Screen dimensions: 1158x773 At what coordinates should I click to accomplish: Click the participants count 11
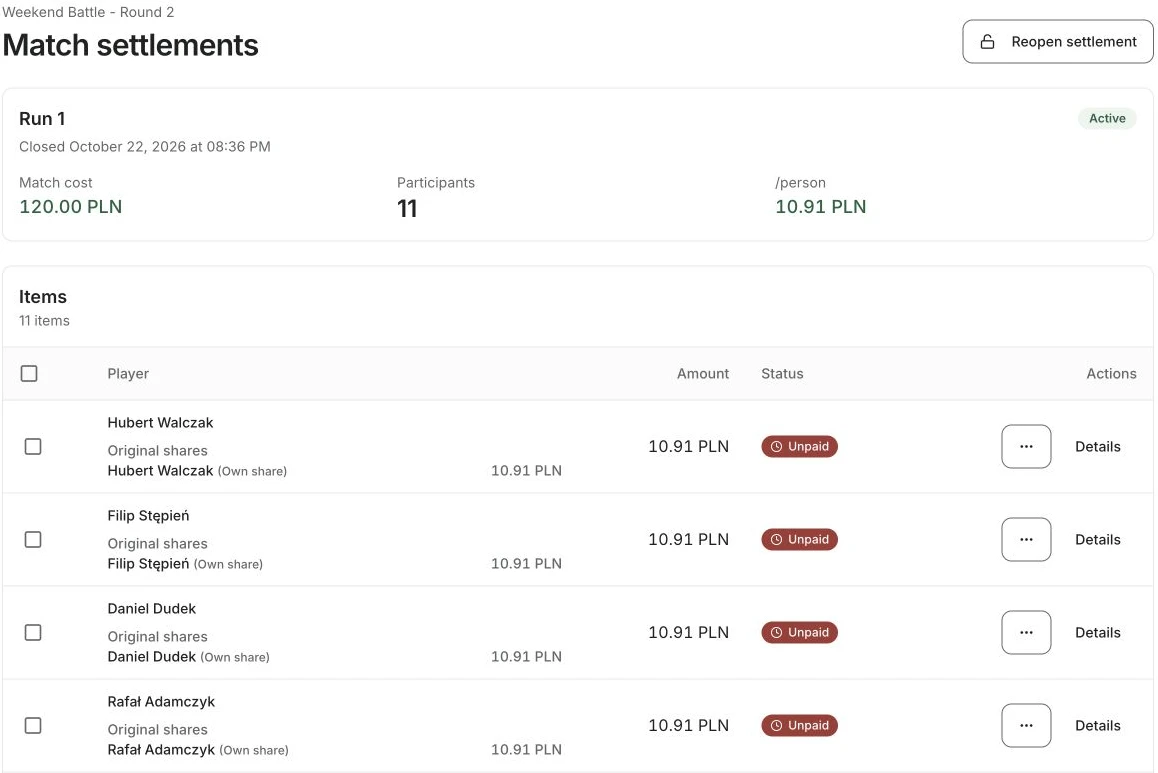coord(407,209)
